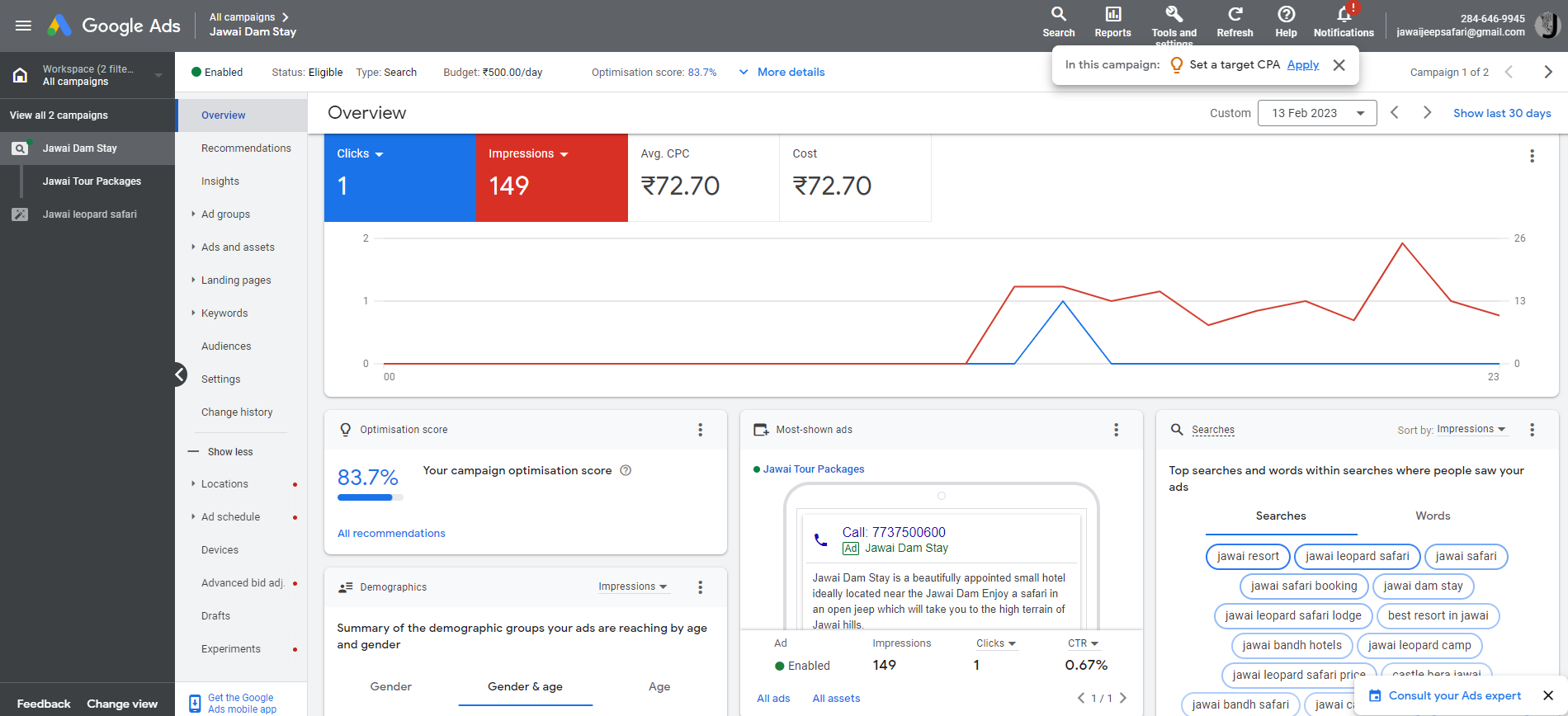Open Demographics card options menu
The width and height of the screenshot is (1568, 716).
(700, 587)
